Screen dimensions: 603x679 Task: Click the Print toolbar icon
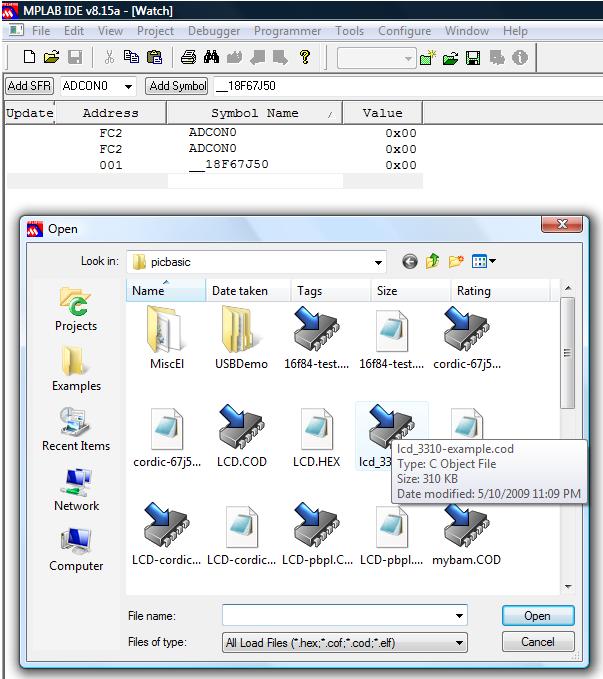coord(188,57)
